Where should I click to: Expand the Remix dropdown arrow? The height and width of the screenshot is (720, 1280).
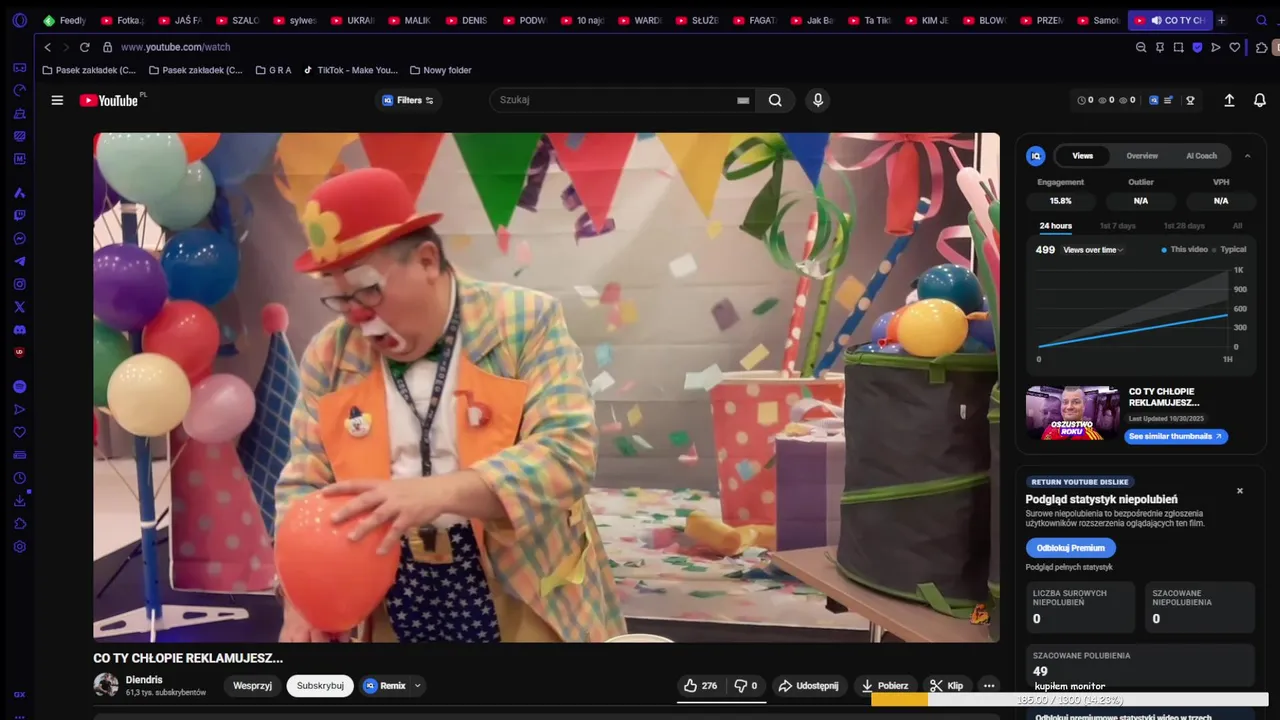tap(418, 686)
